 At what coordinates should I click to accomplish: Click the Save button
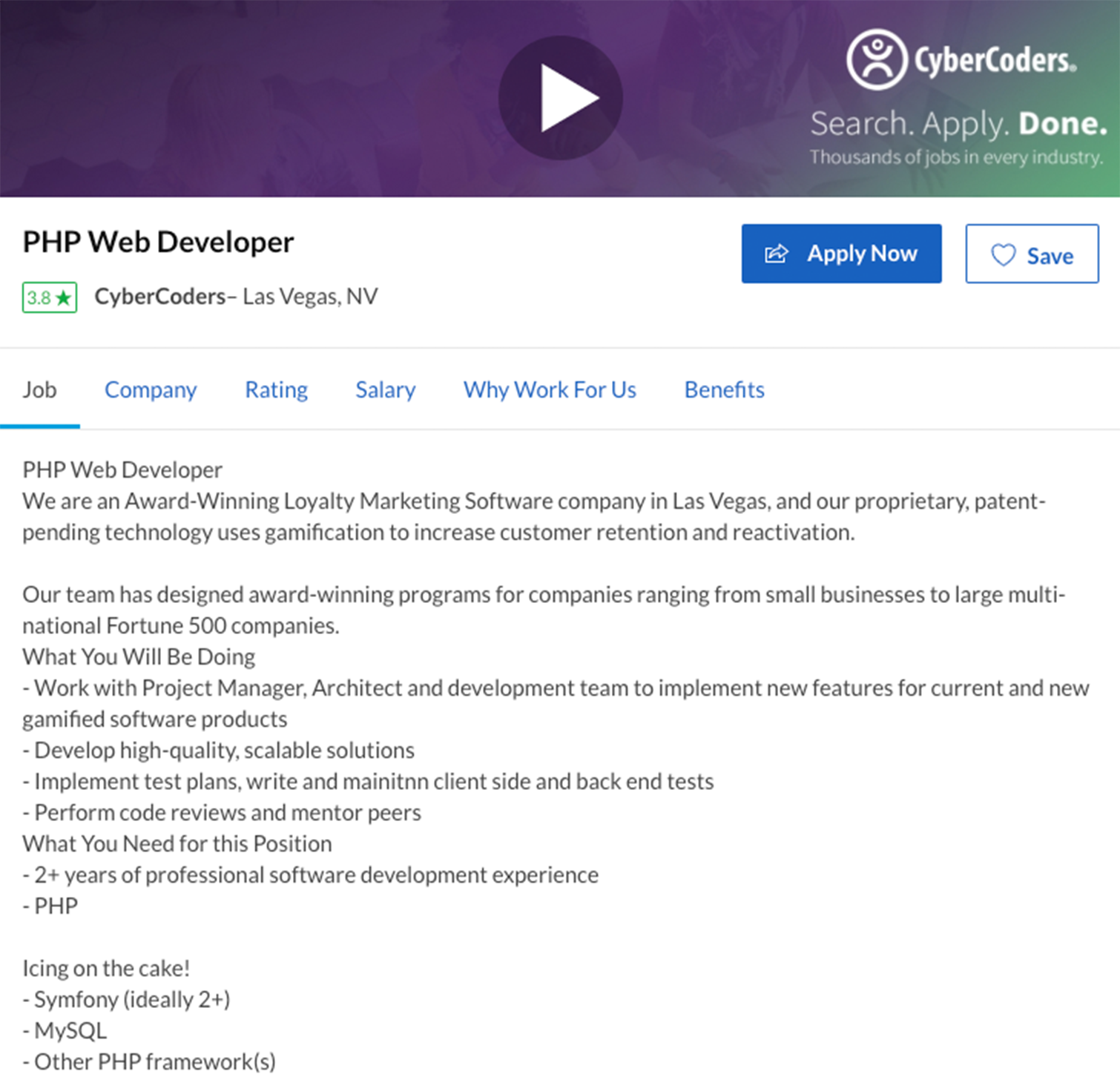(1031, 254)
